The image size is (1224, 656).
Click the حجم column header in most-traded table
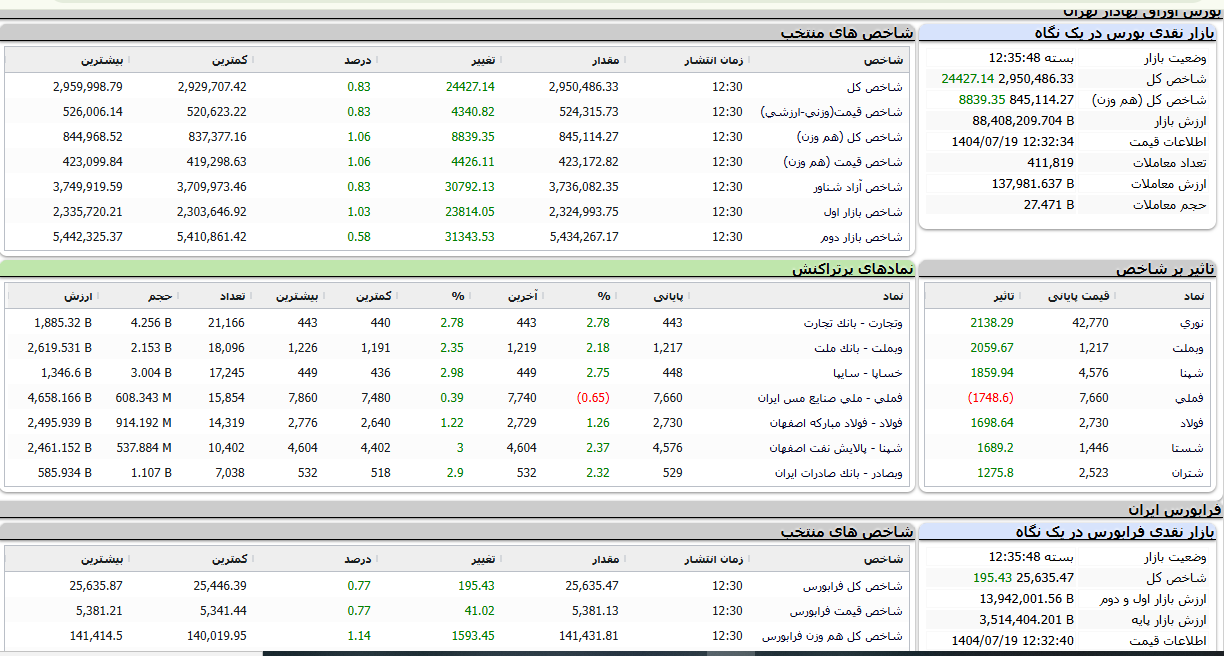tap(161, 296)
